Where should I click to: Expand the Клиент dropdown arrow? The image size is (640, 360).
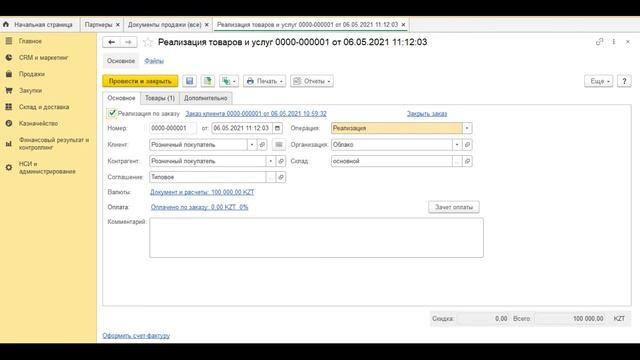pos(252,144)
